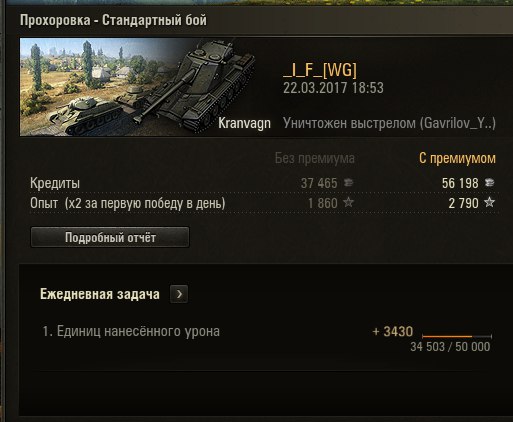Click the silver credits icon without premium
513x422 pixels.
(348, 183)
